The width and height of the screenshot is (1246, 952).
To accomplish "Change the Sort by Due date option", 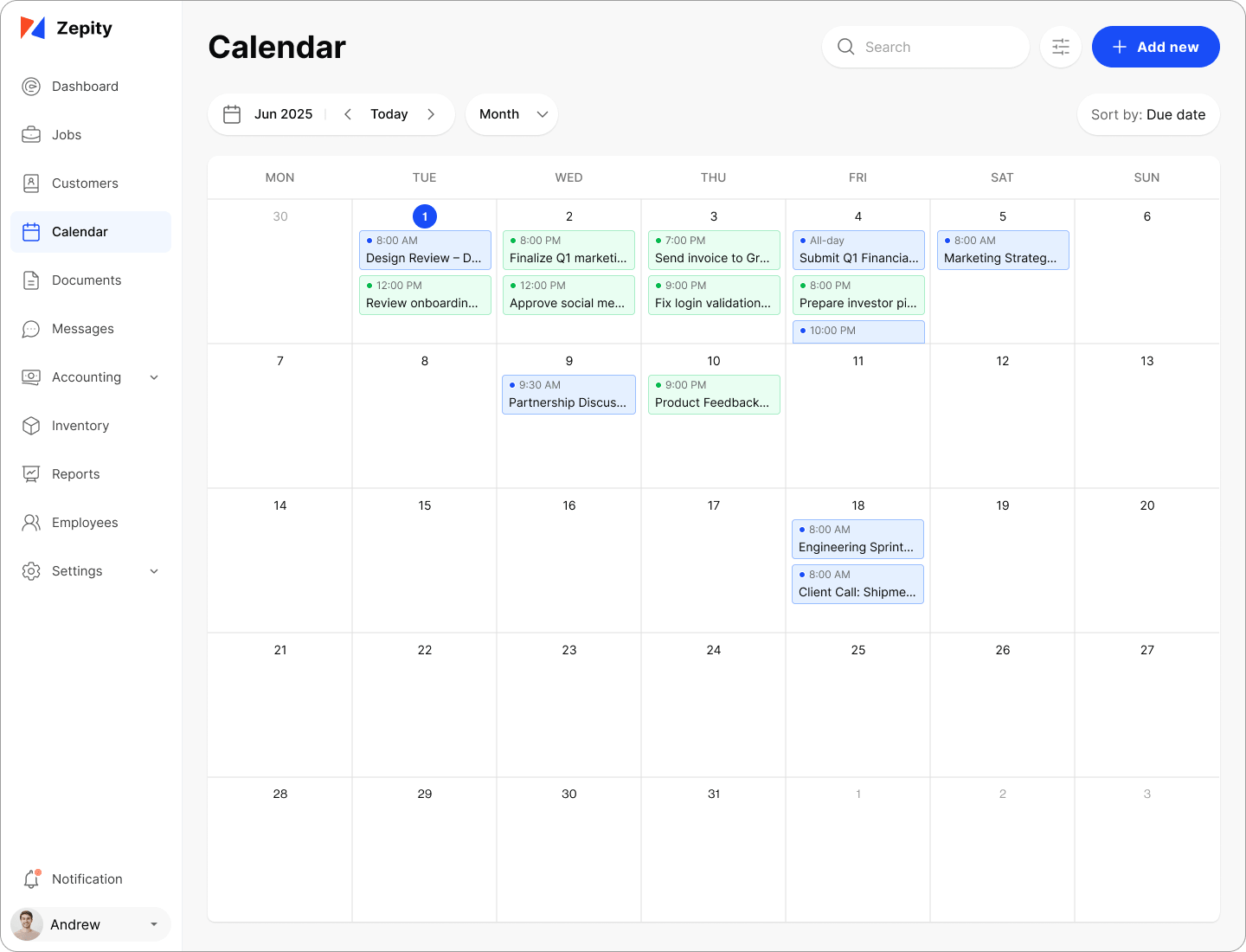I will coord(1147,114).
